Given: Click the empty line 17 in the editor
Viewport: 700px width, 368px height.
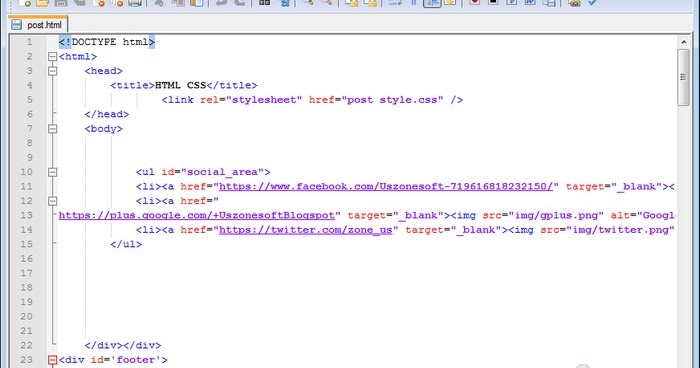Looking at the screenshot, I should point(366,273).
